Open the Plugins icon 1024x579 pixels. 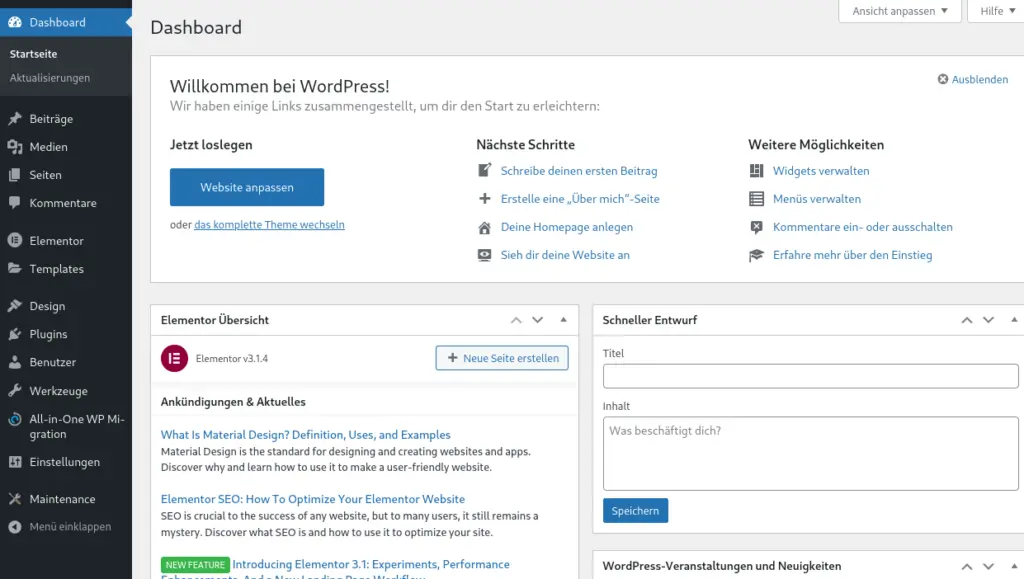(18, 333)
